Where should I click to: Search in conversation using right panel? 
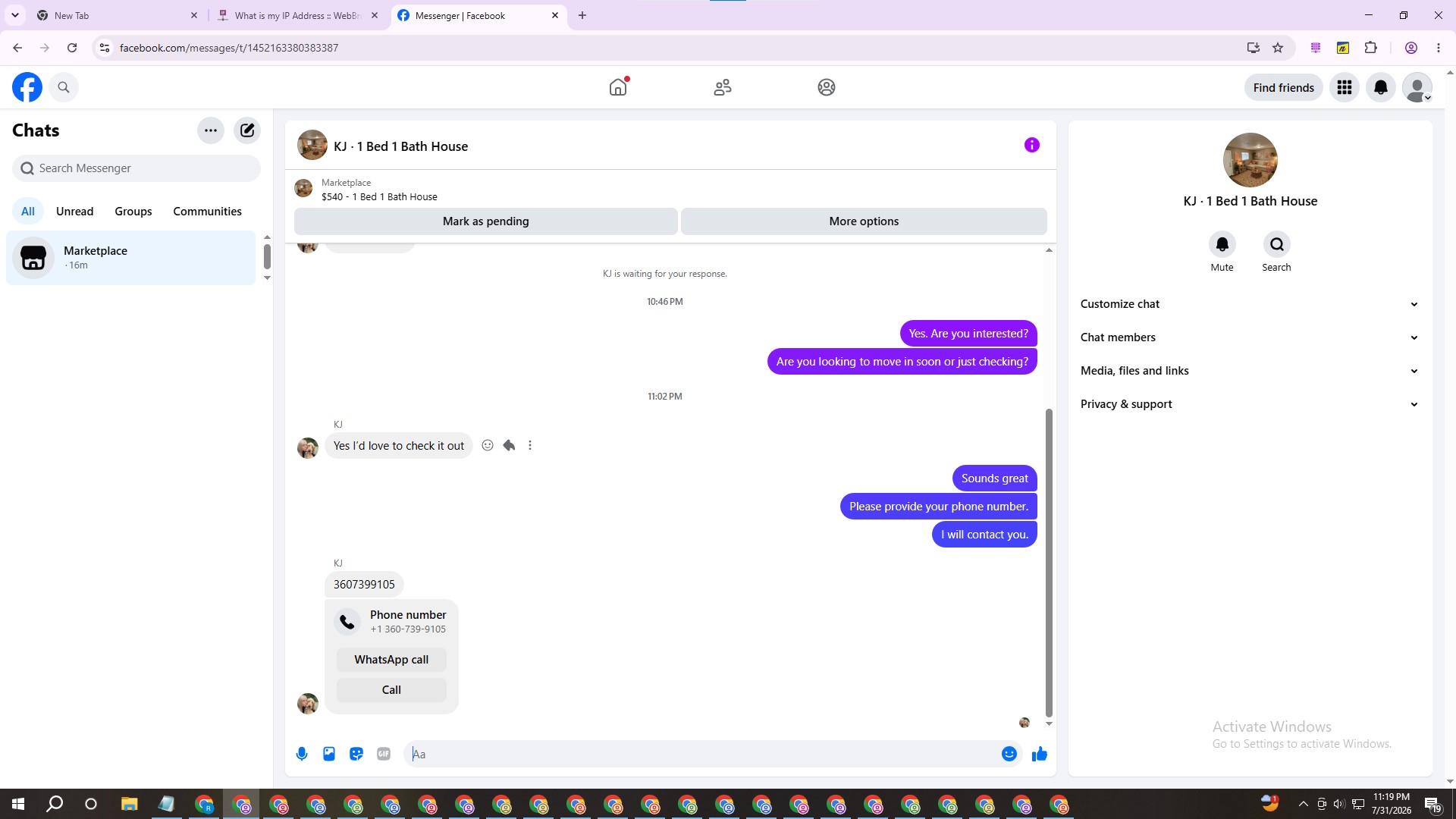click(1277, 244)
